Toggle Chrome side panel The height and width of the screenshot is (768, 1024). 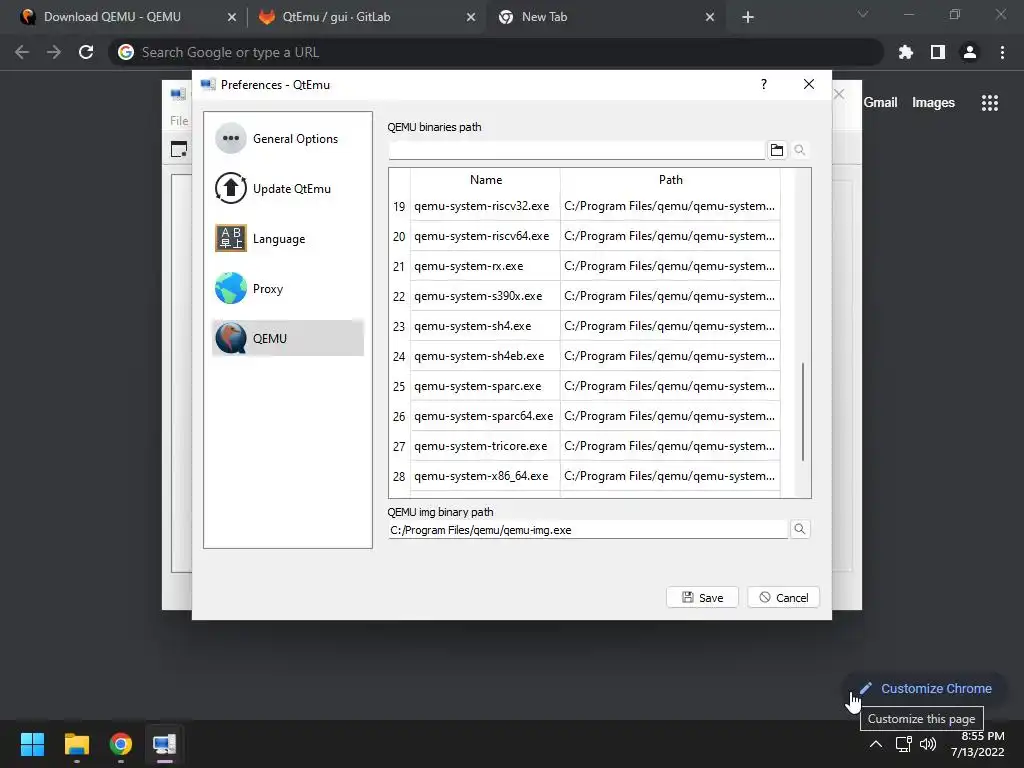[x=938, y=52]
